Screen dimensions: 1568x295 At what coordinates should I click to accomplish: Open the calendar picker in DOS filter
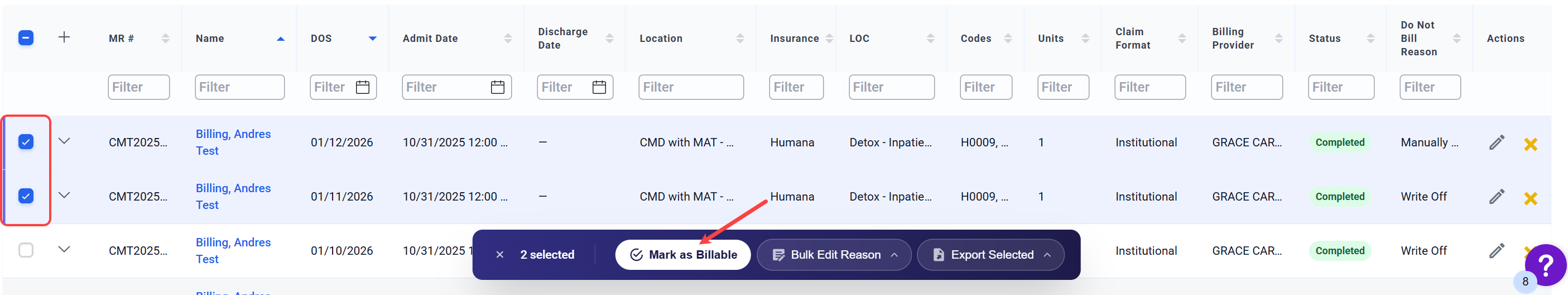tap(363, 87)
